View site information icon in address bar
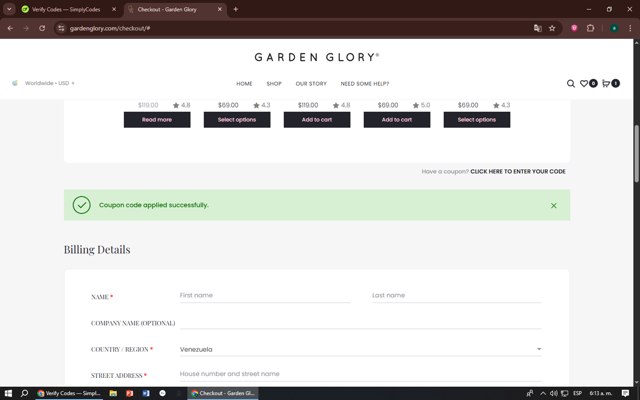The width and height of the screenshot is (640, 400). click(x=61, y=28)
